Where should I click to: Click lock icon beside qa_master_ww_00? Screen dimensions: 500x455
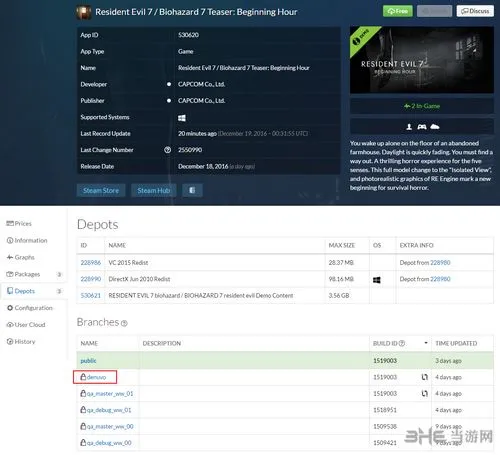coord(83,426)
